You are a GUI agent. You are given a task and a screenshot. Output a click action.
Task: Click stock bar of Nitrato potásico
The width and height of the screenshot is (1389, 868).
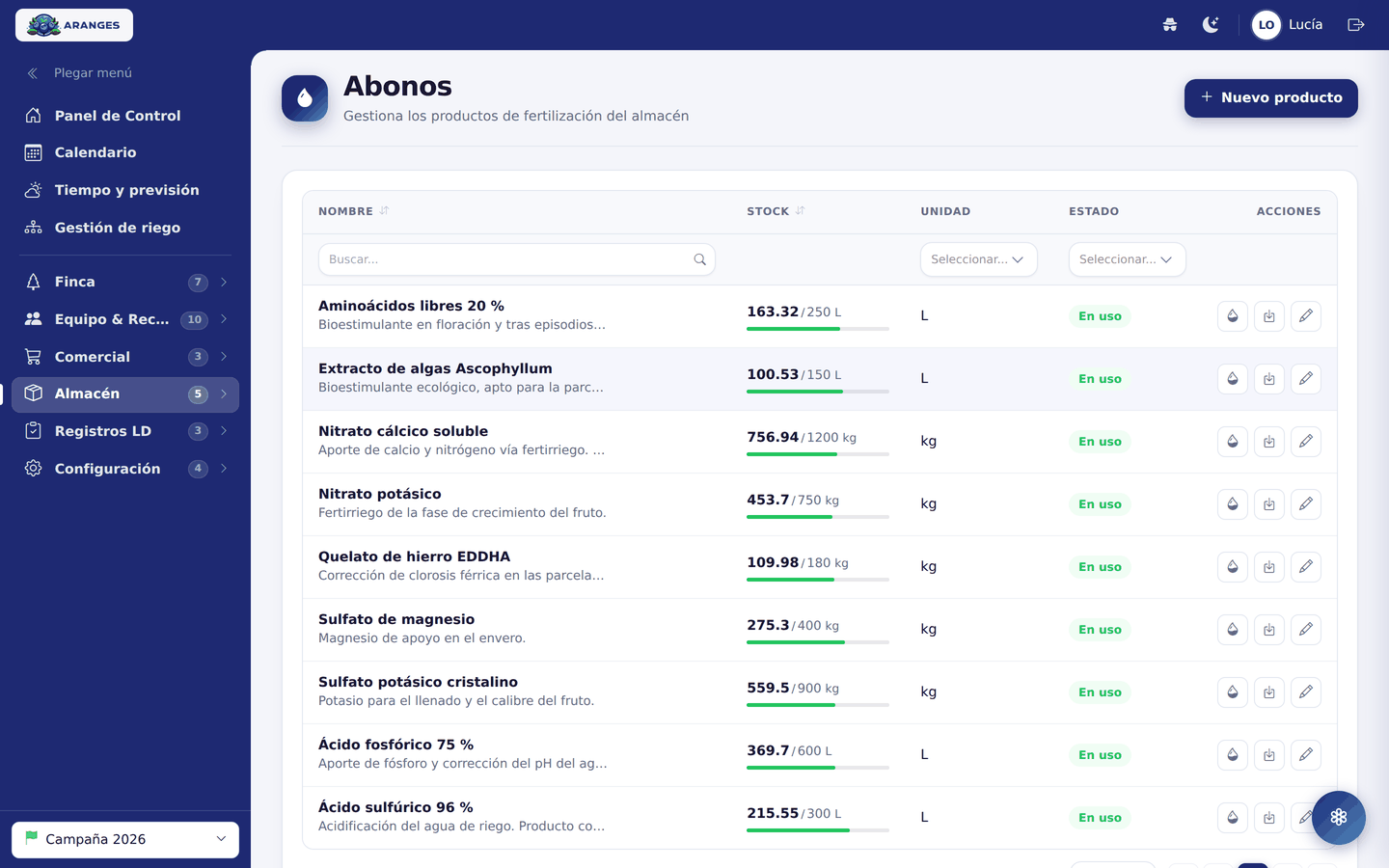click(818, 517)
